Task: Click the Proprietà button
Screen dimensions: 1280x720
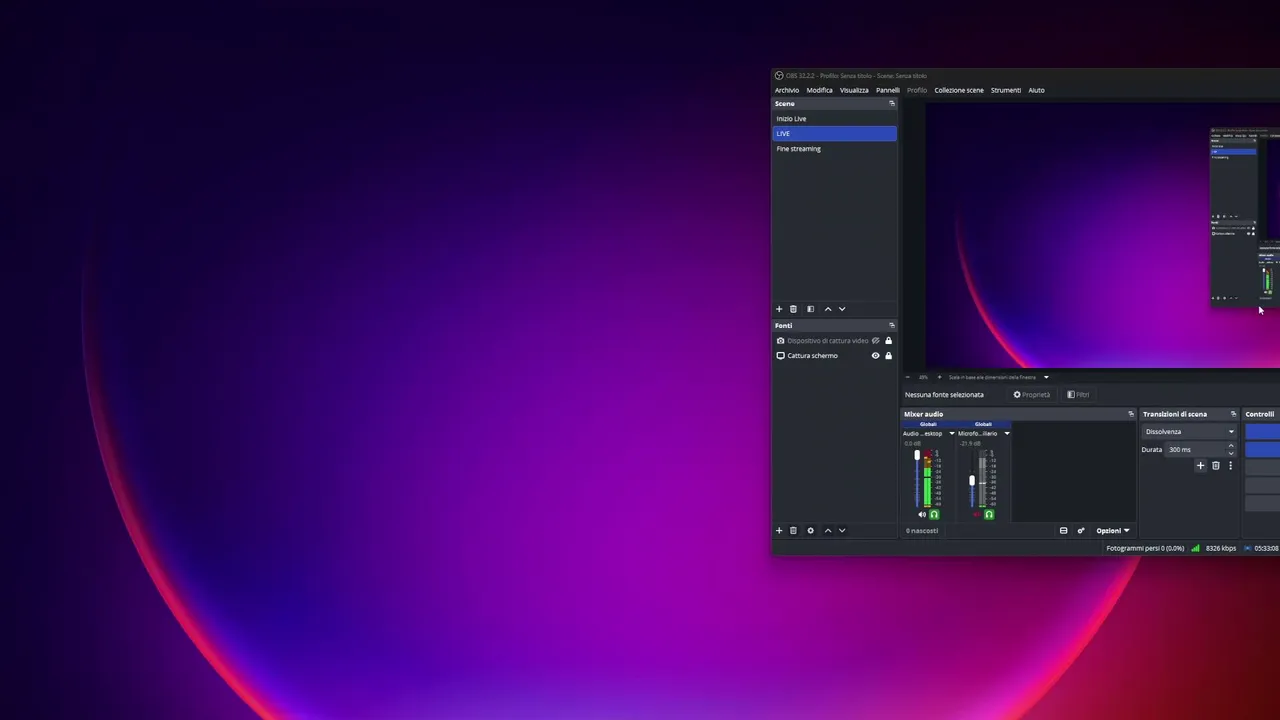Action: (1032, 395)
